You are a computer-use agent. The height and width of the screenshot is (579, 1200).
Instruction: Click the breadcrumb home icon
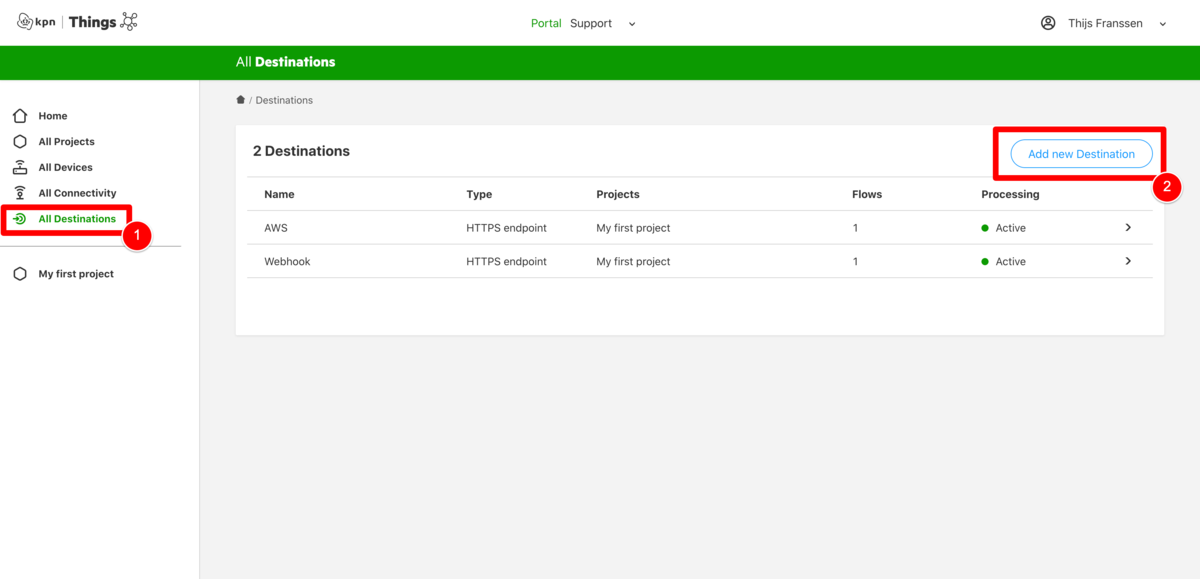[240, 100]
